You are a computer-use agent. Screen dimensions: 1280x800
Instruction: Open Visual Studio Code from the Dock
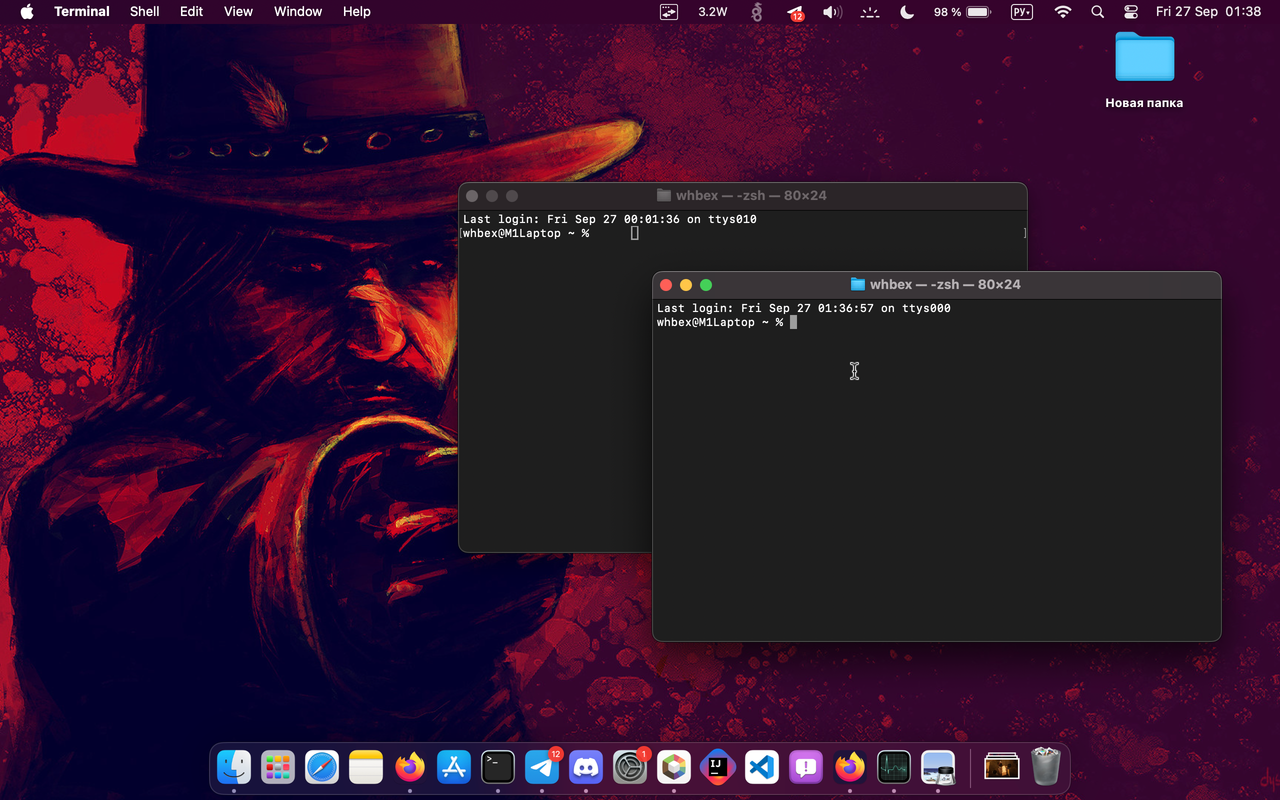pos(762,768)
